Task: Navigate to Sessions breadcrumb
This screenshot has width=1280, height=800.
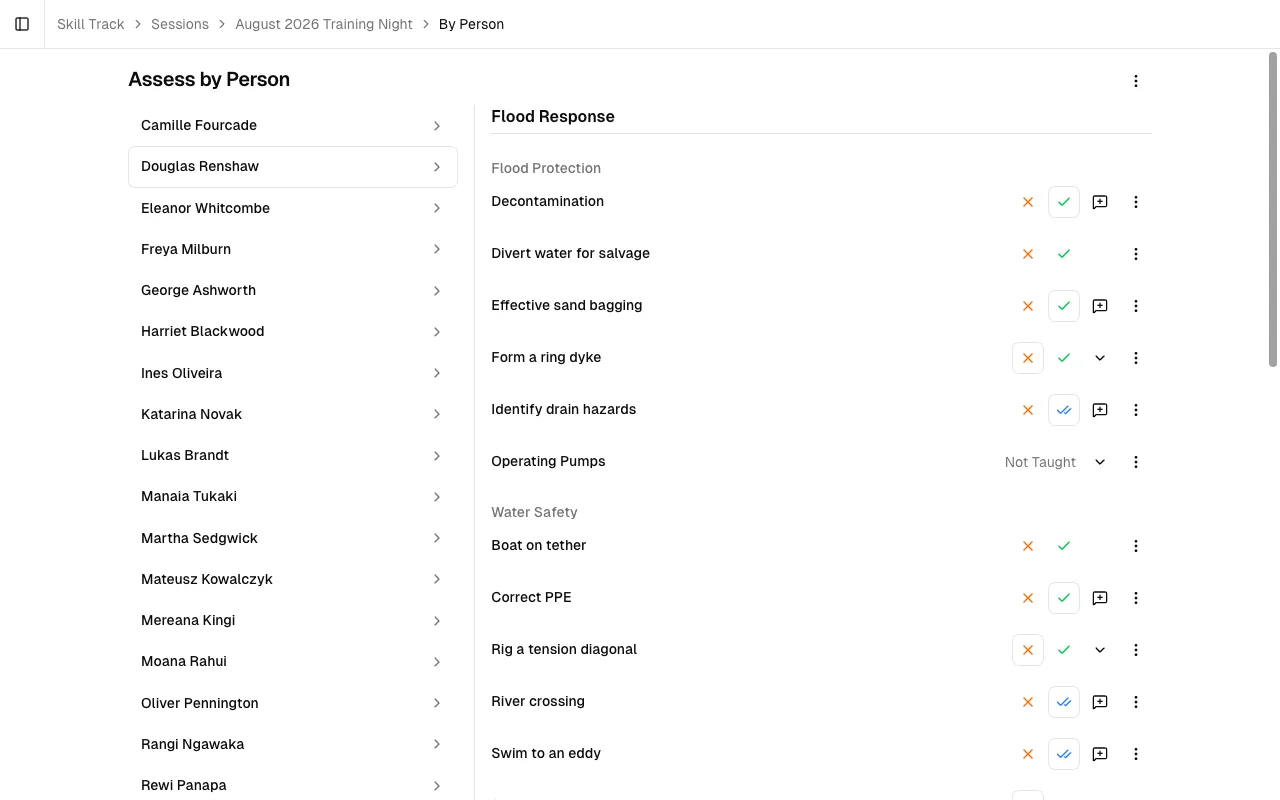Action: [x=180, y=24]
